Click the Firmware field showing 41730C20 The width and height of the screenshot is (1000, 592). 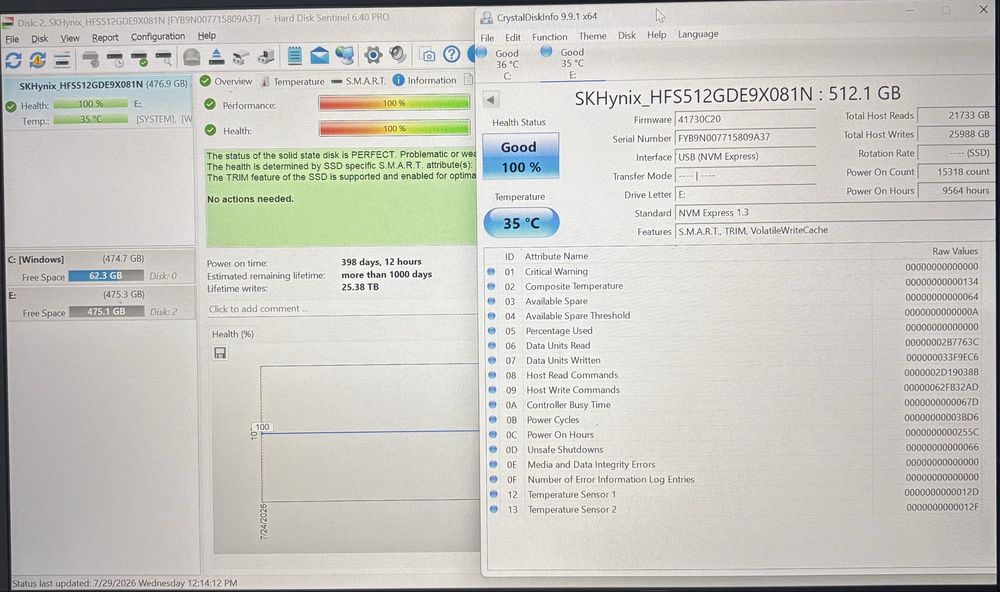coord(746,119)
